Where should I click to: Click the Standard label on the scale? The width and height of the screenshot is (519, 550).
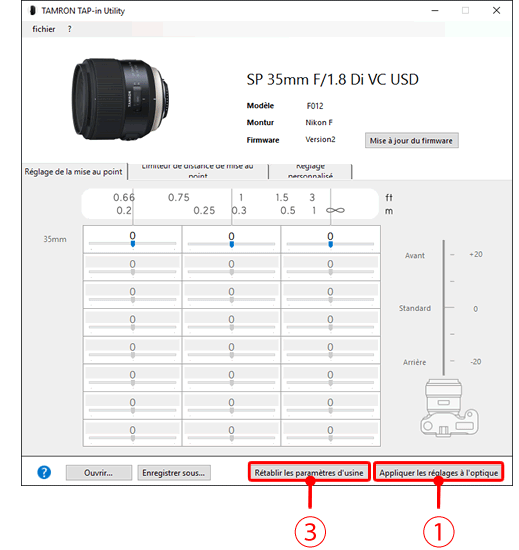415,308
